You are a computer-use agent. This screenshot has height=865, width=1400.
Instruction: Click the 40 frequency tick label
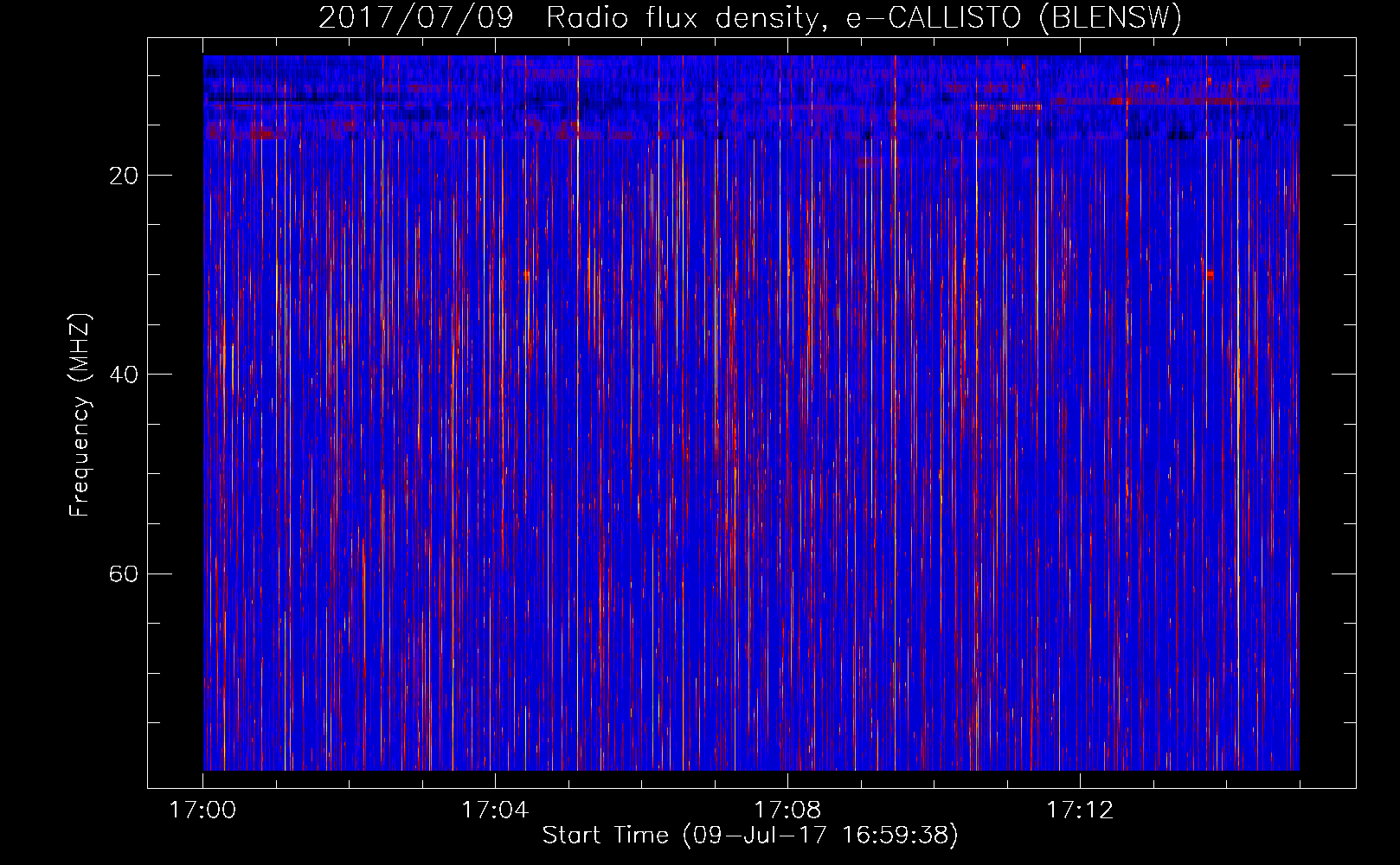click(124, 375)
